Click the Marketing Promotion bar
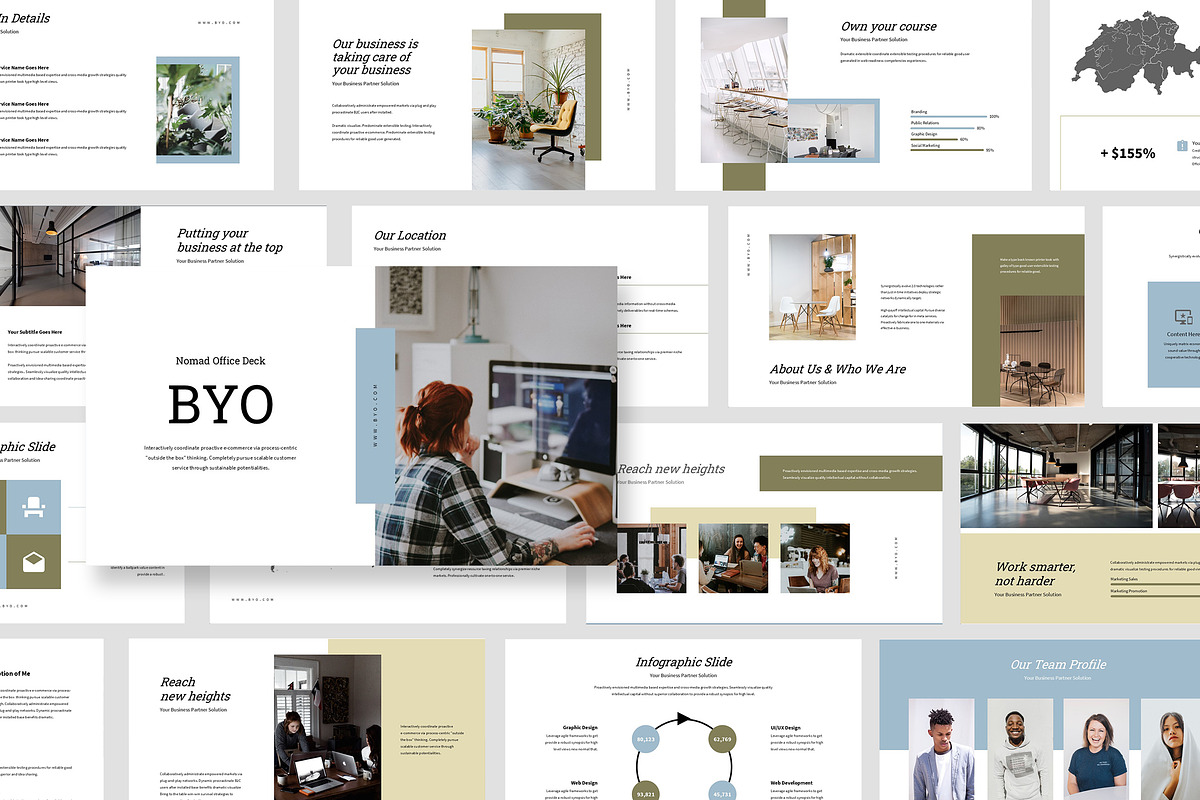This screenshot has width=1200, height=800. 1154,595
